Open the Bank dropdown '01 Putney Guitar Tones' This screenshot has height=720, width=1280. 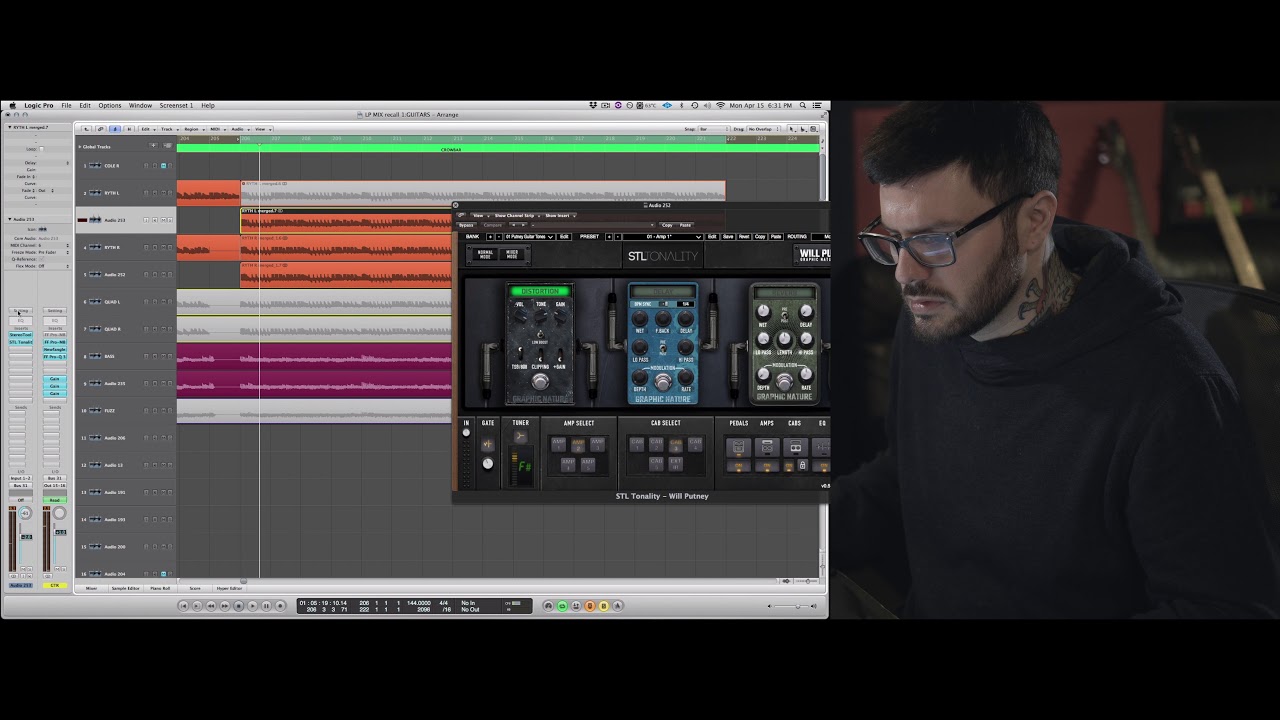click(x=529, y=237)
